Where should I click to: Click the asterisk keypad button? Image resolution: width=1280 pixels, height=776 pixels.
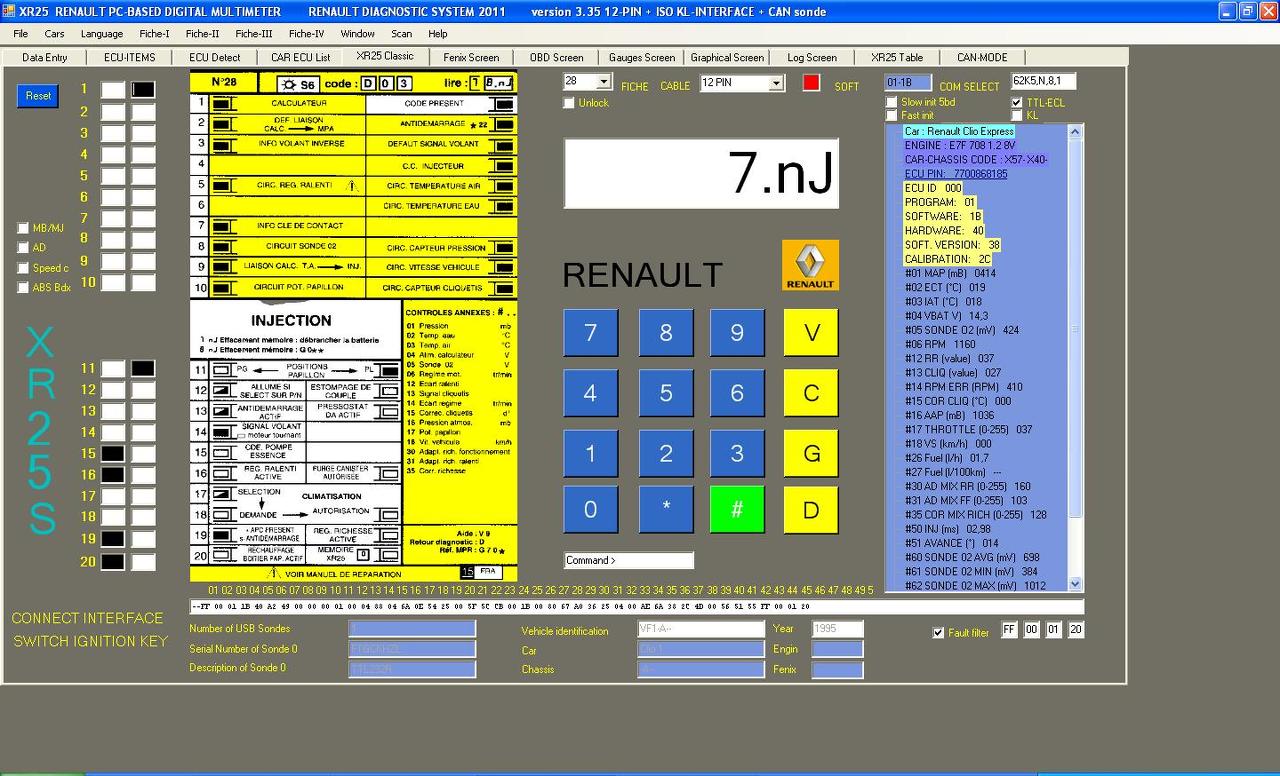coord(666,509)
